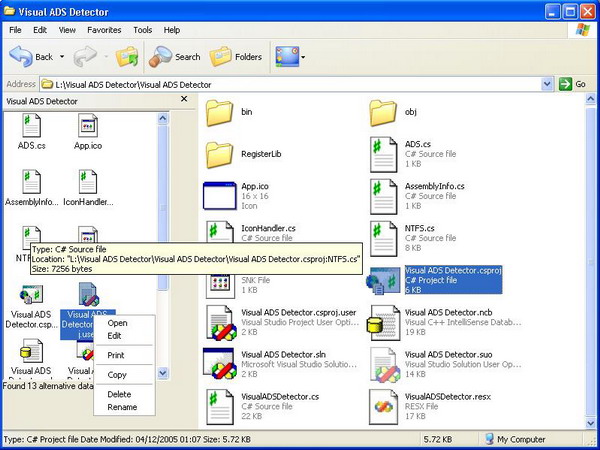This screenshot has width=600, height=450.
Task: Select the Visual ADS Detector.csproj.user icon
Action: click(x=221, y=322)
